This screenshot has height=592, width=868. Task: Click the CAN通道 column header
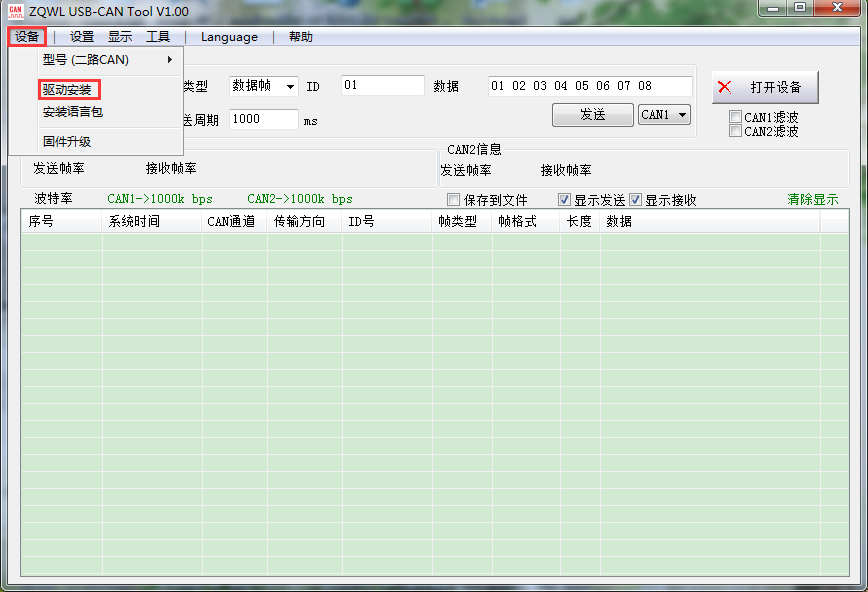(234, 222)
